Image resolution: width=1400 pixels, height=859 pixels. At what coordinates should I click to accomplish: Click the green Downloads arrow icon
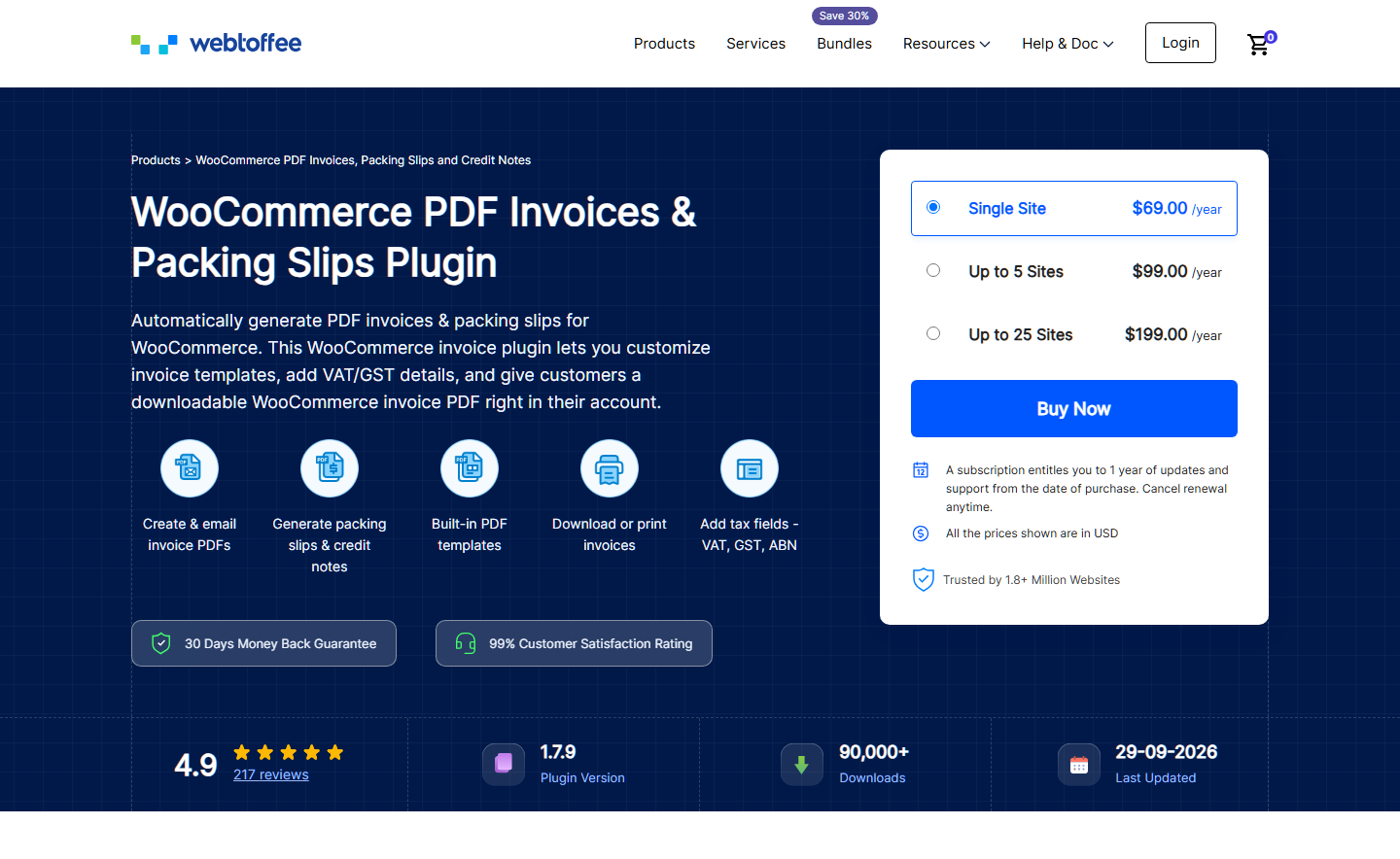pyautogui.click(x=802, y=765)
